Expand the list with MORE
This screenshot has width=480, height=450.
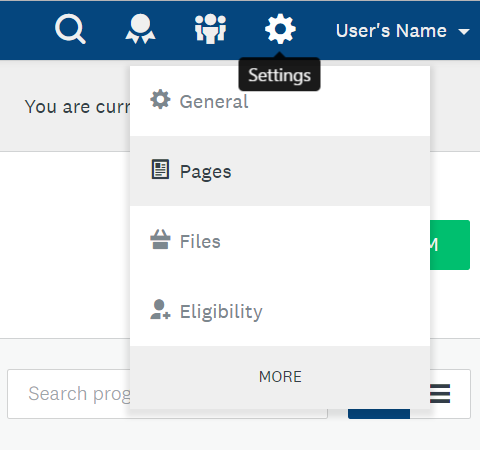pyautogui.click(x=280, y=377)
